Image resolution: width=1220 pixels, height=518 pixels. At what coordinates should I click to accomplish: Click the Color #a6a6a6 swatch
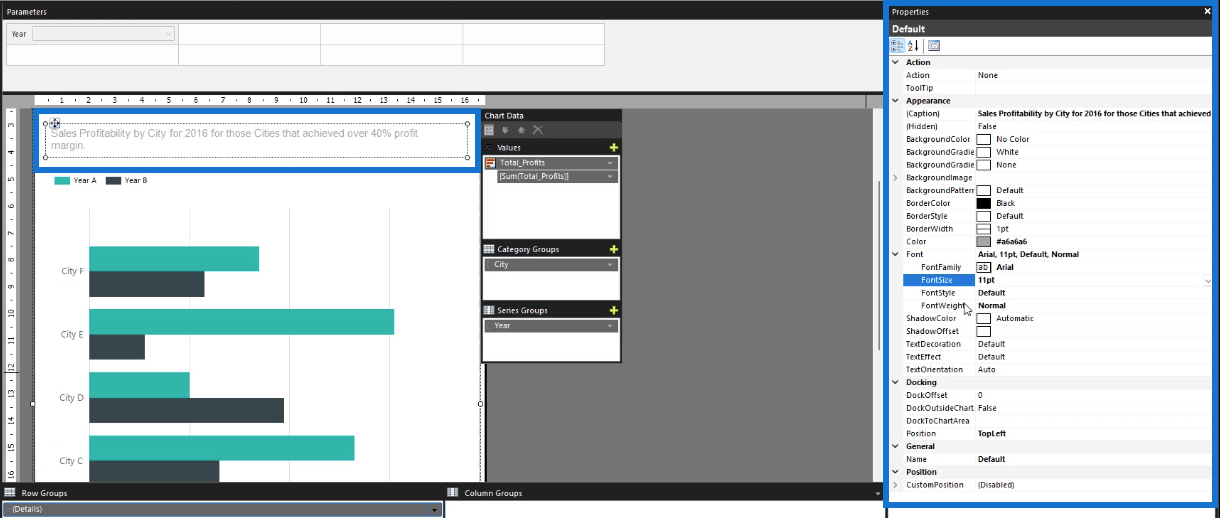[x=983, y=242]
